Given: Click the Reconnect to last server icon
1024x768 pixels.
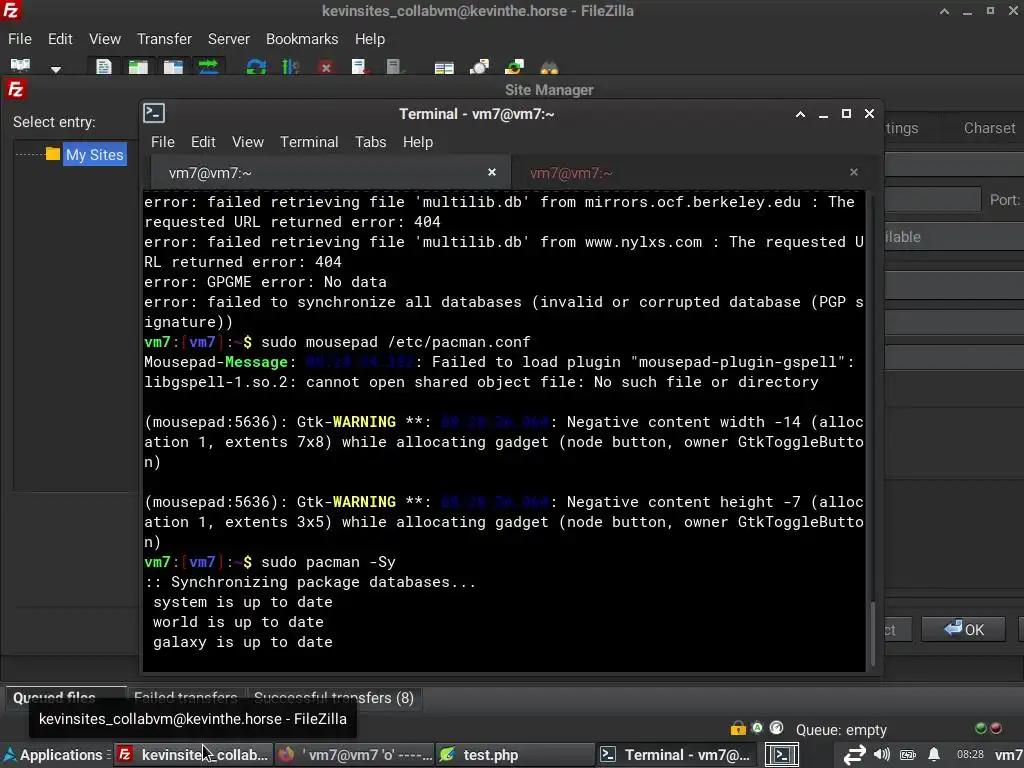Looking at the screenshot, I should (x=394, y=66).
